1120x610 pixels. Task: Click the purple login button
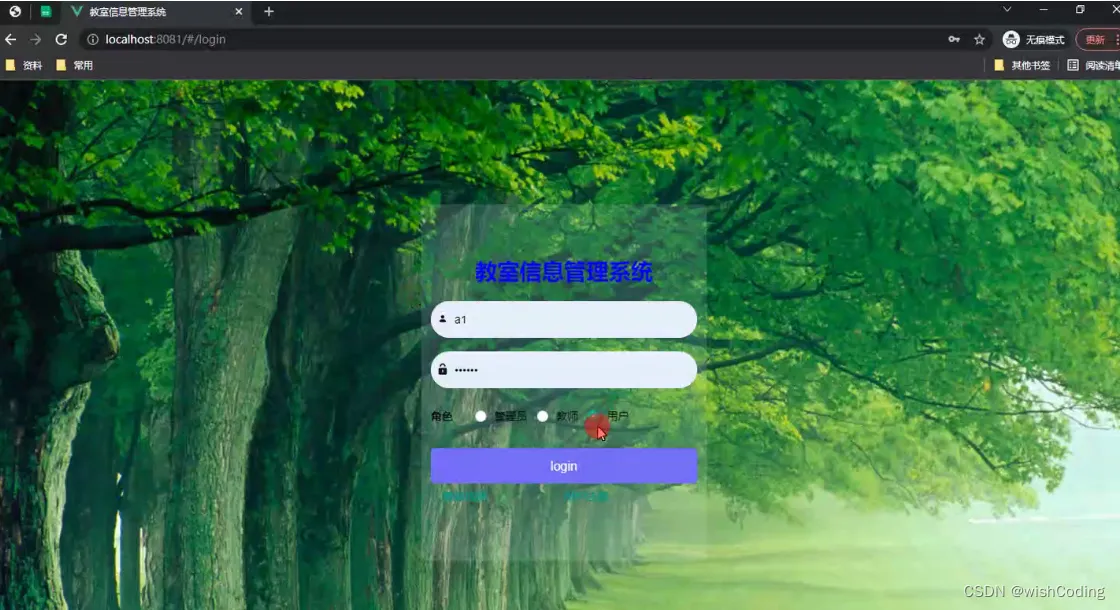564,466
